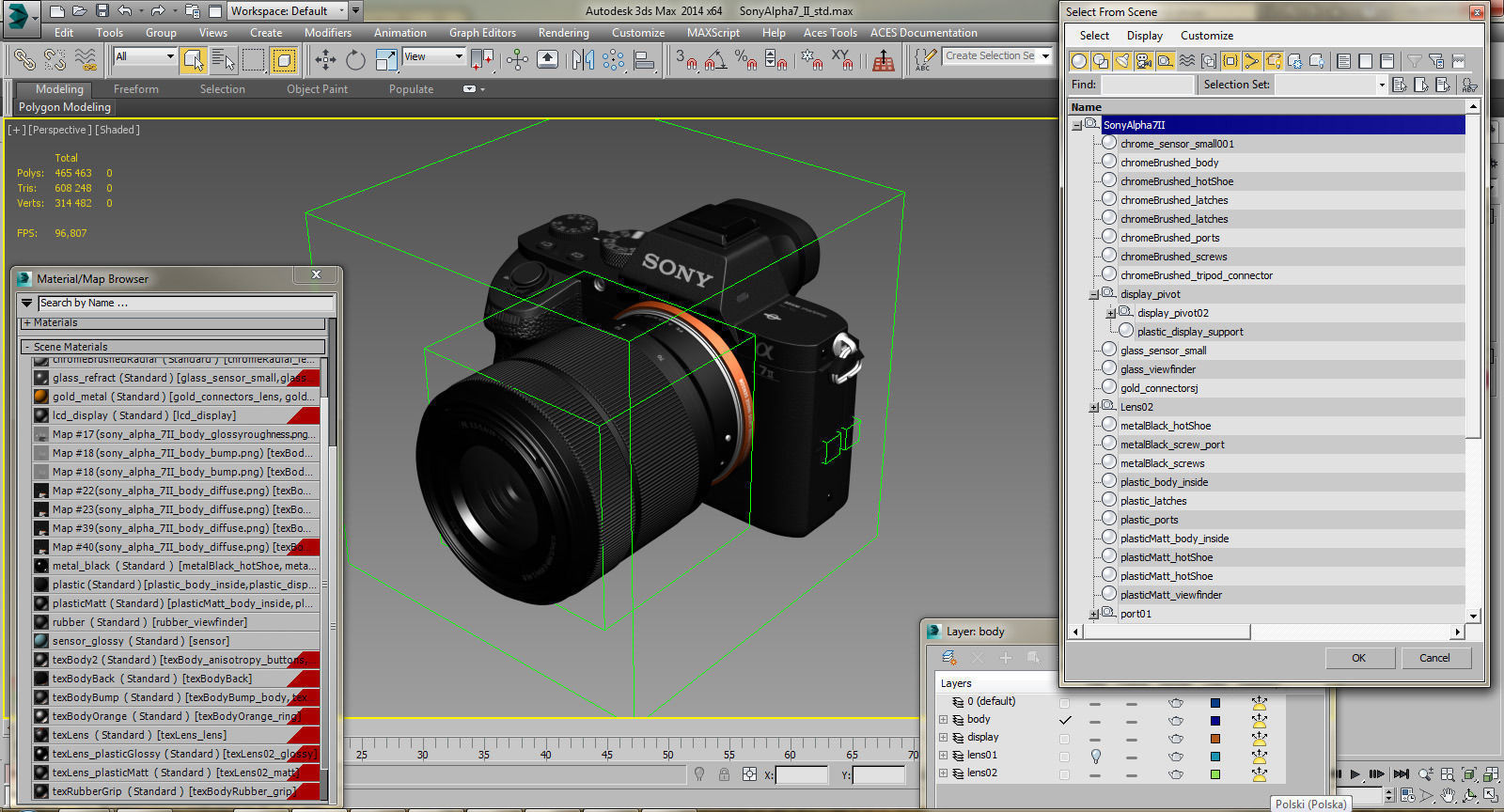Viewport: 1504px width, 812px height.
Task: Activate the Select and Move tool
Action: (325, 60)
